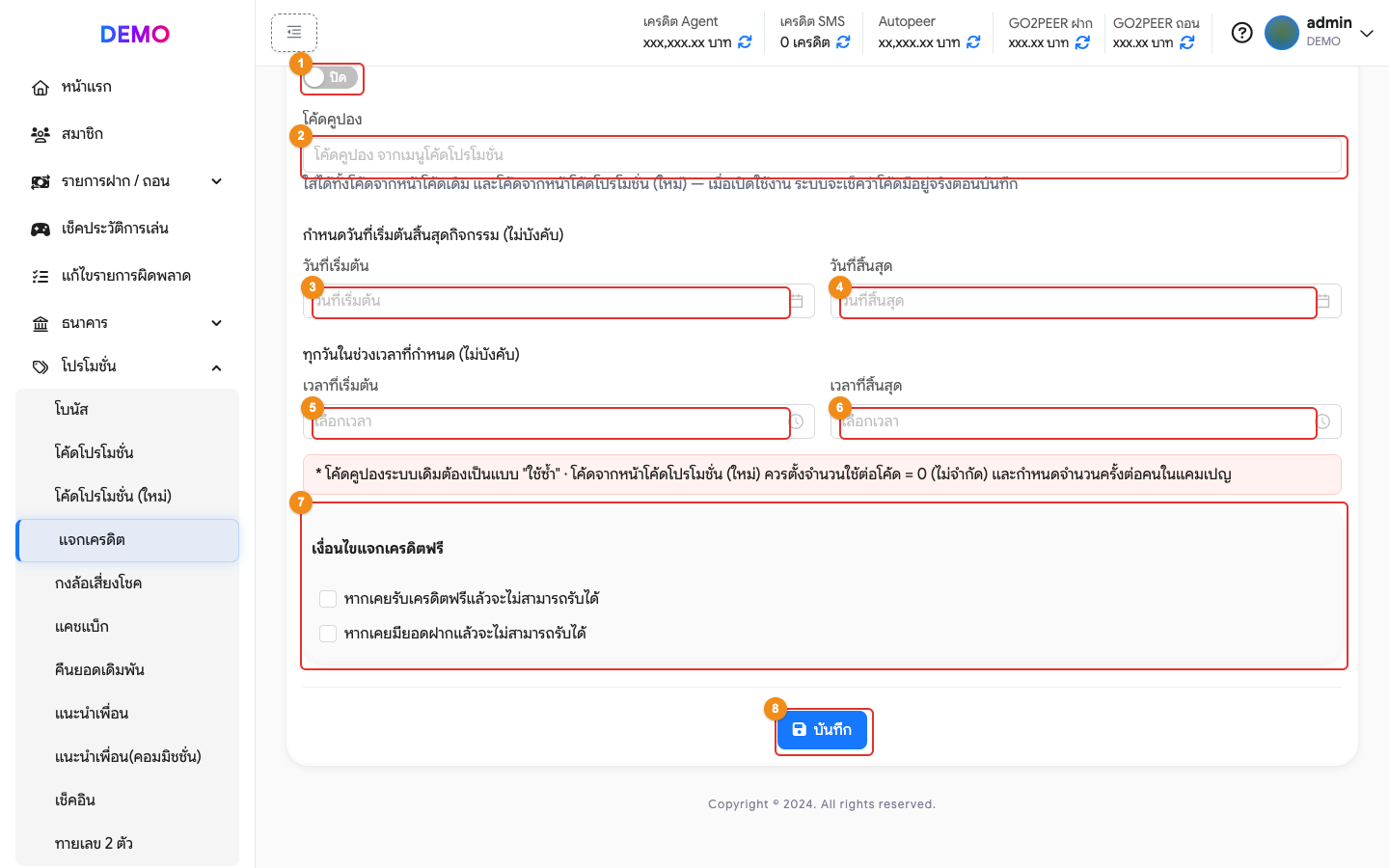The image size is (1389, 868).
Task: Click the calendar icon in วันที่สิ้นสุด field
Action: [1323, 301]
